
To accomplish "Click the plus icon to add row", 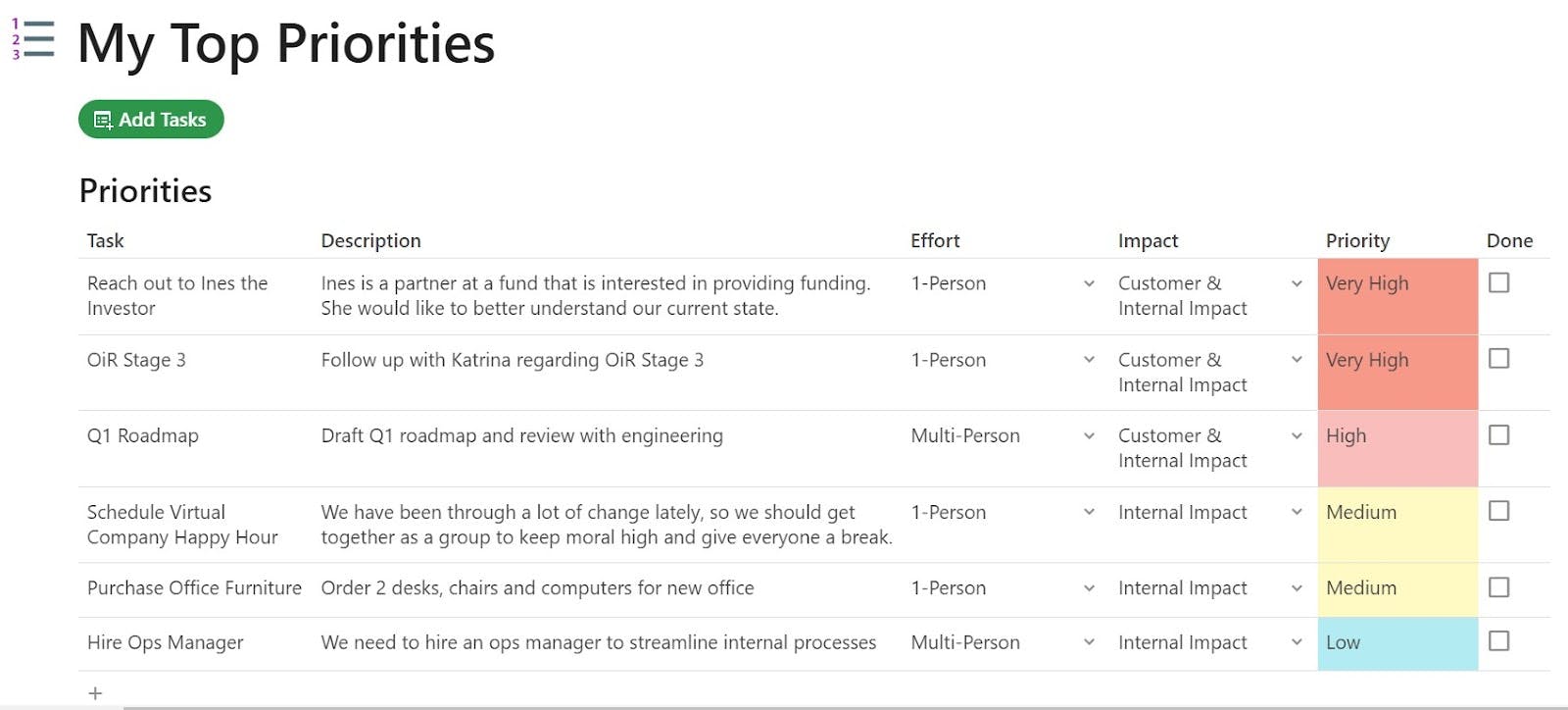I will pos(95,693).
